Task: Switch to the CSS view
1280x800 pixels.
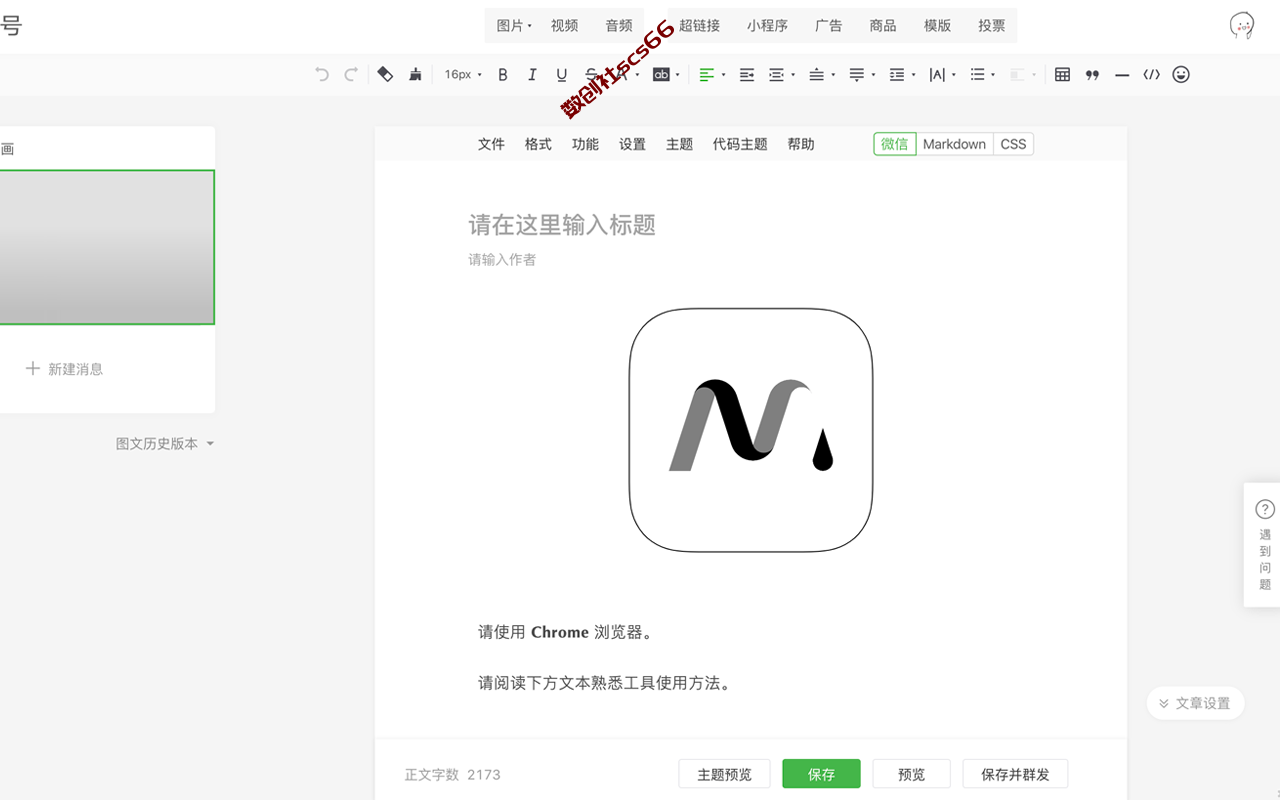Action: click(x=1013, y=144)
